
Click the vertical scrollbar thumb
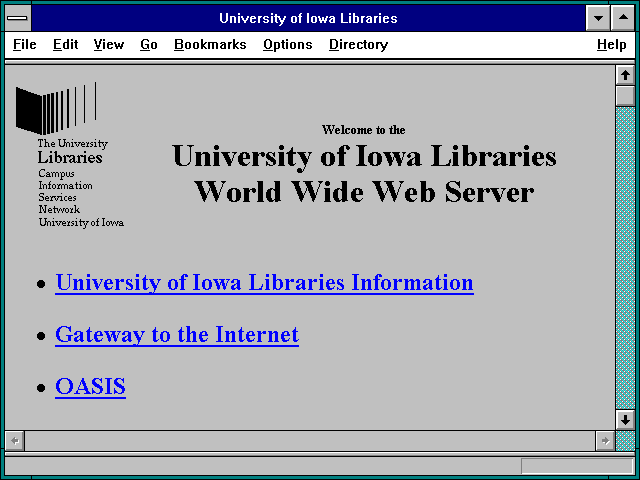tap(625, 96)
